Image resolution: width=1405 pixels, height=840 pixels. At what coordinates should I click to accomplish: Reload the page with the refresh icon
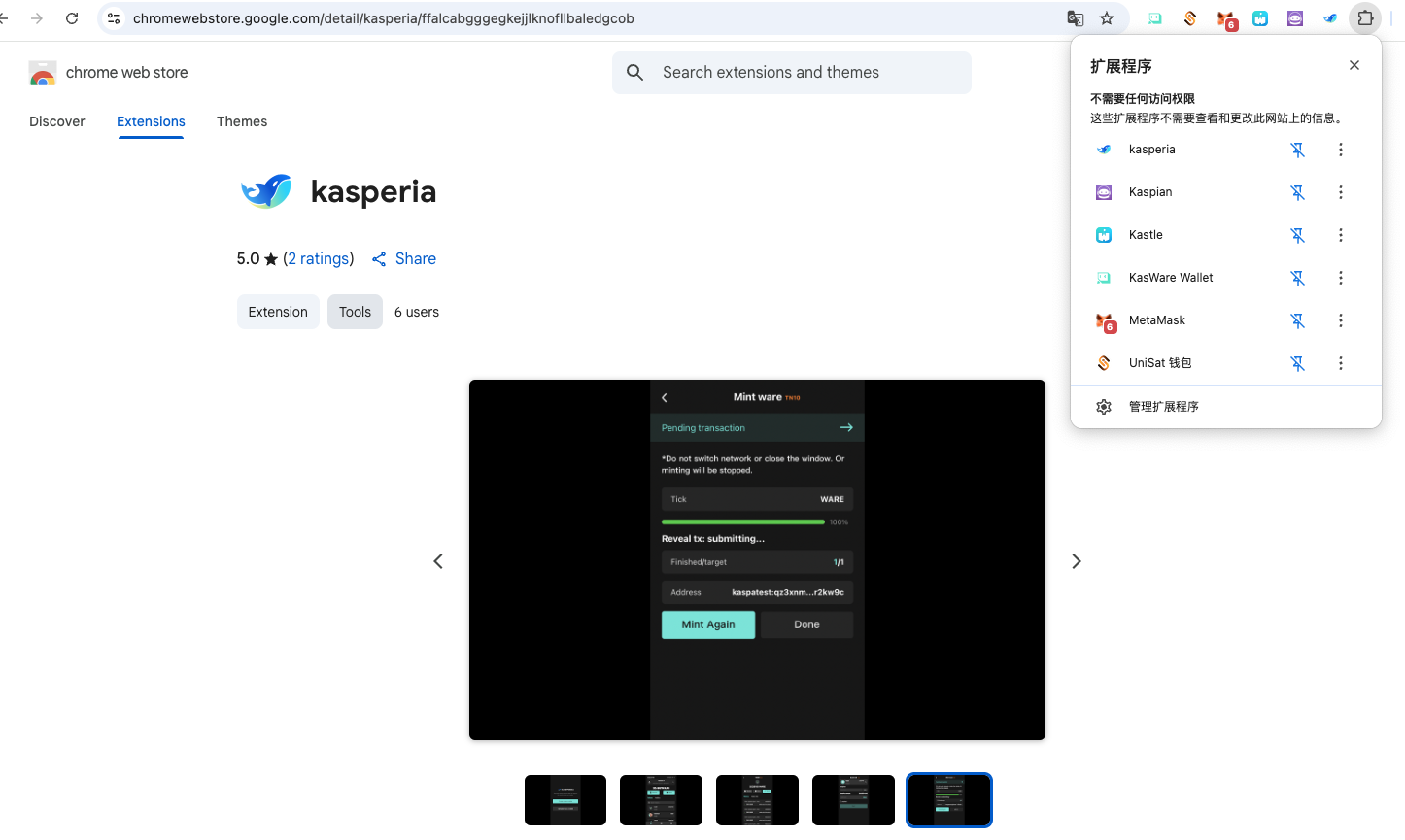pyautogui.click(x=72, y=18)
